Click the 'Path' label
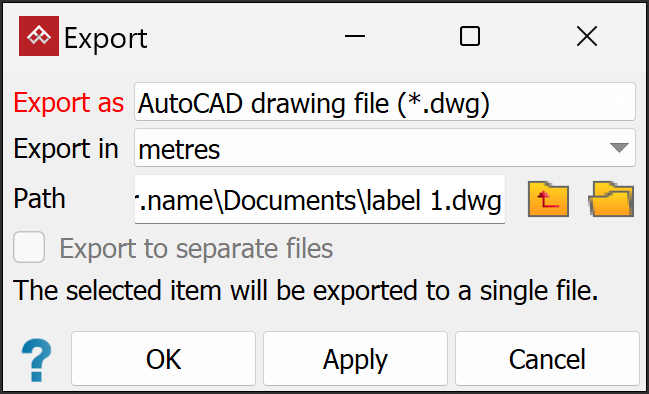Image resolution: width=649 pixels, height=394 pixels. 39,199
